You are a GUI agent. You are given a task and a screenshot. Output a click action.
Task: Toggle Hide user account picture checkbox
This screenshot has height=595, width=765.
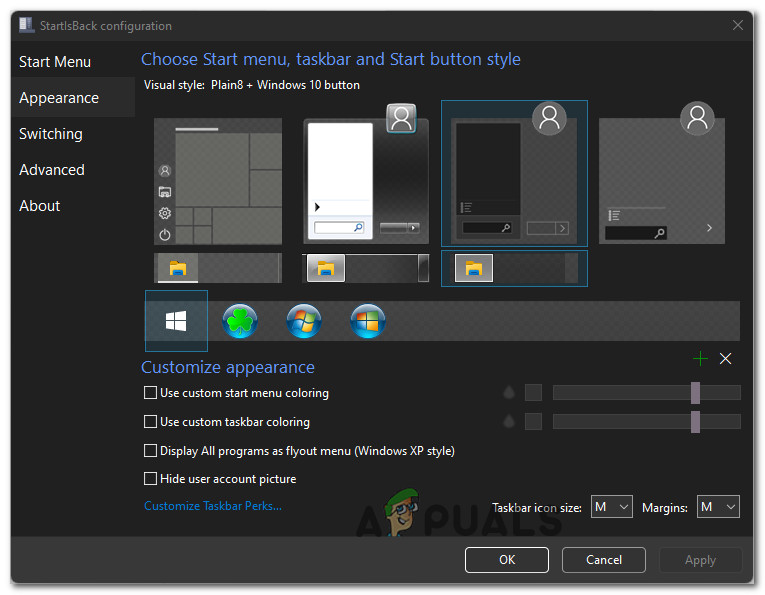pos(151,479)
